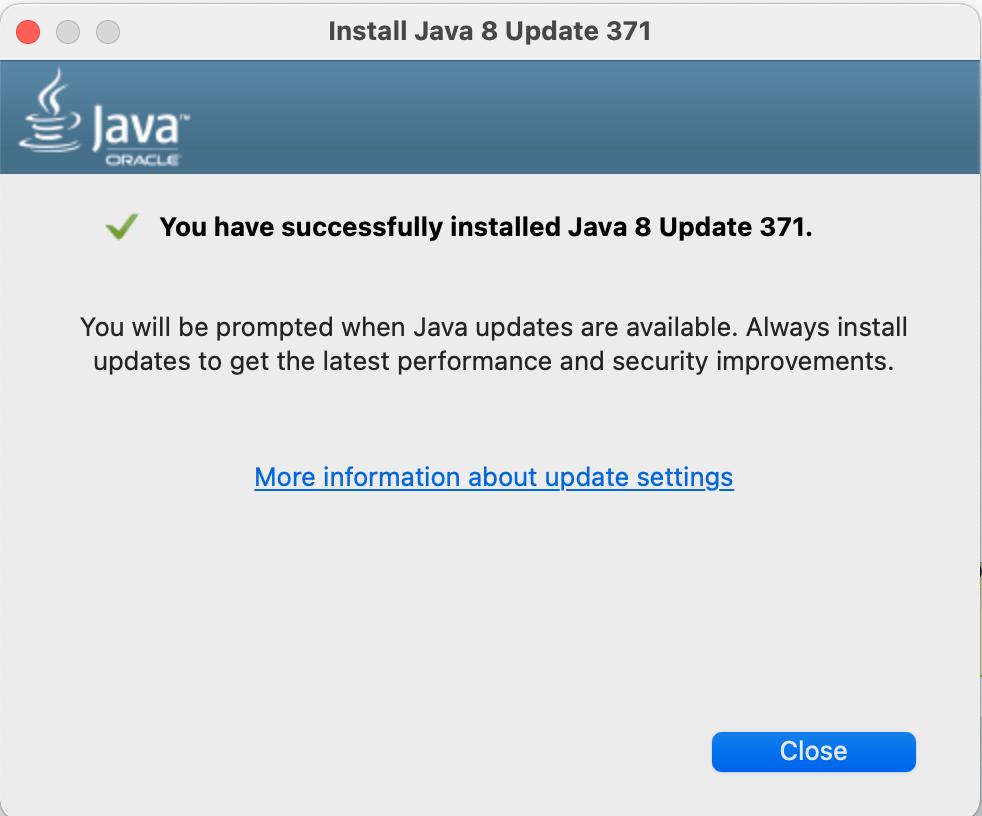
Task: Click the red close traffic light button
Action: [x=28, y=31]
